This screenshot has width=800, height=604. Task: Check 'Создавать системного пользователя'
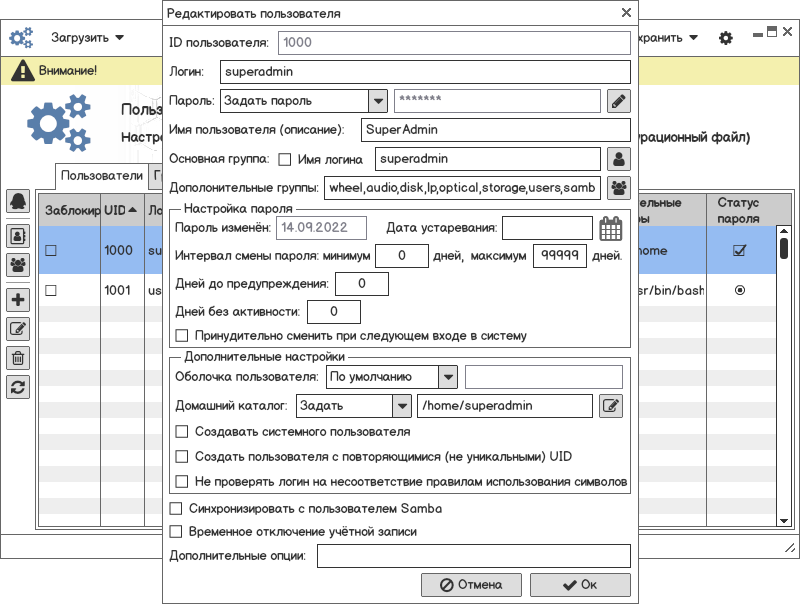click(x=182, y=432)
